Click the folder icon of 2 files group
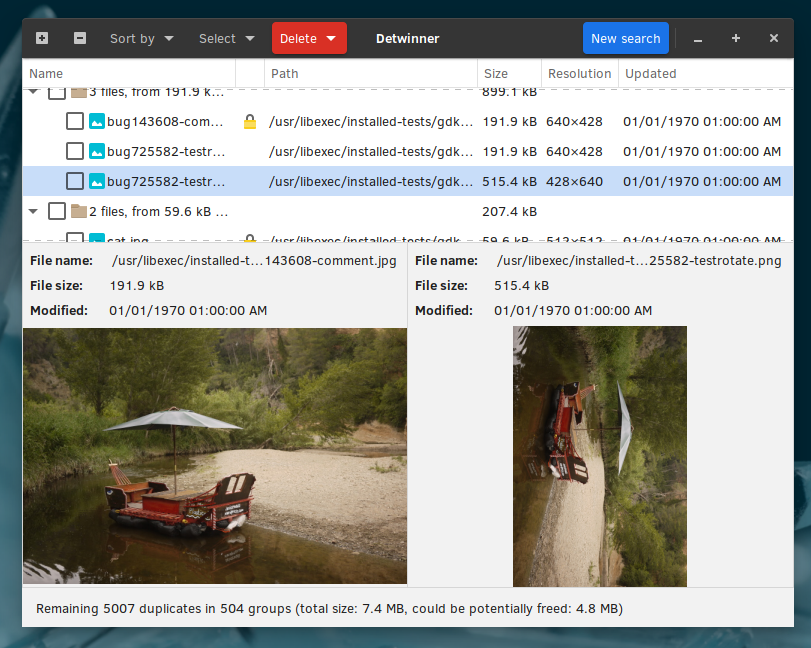 79,211
